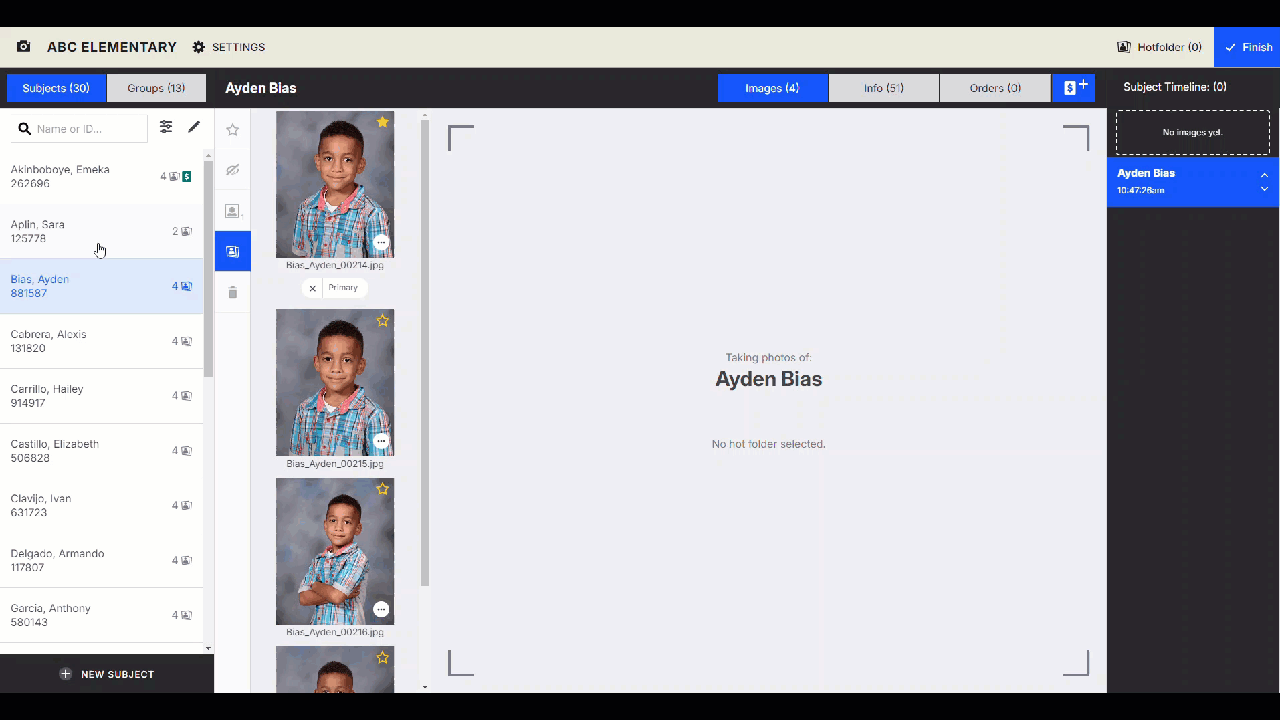
Task: Open SETTINGS via the gear icon
Action: coord(228,47)
